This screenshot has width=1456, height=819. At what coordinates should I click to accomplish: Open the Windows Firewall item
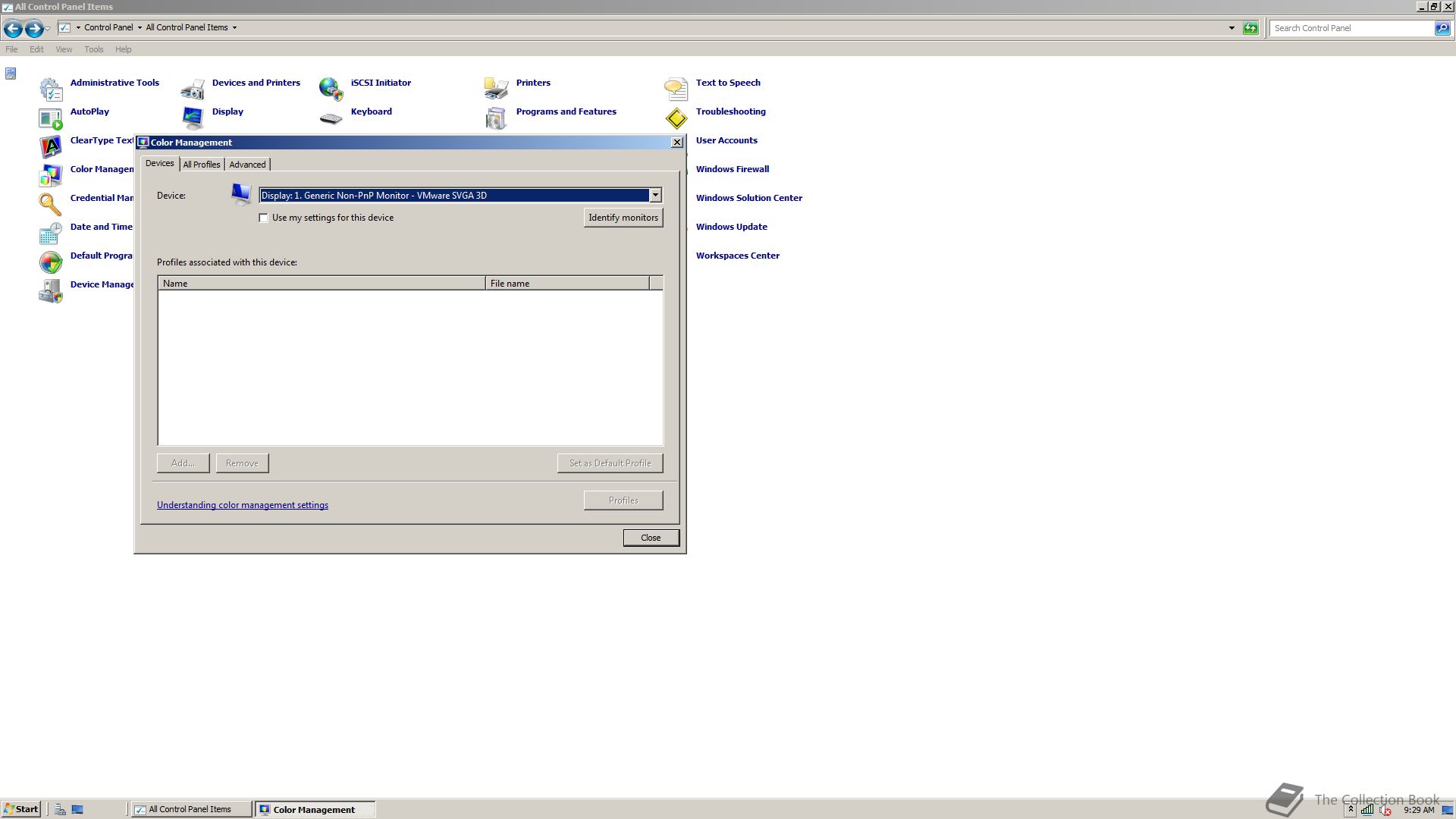coord(733,169)
